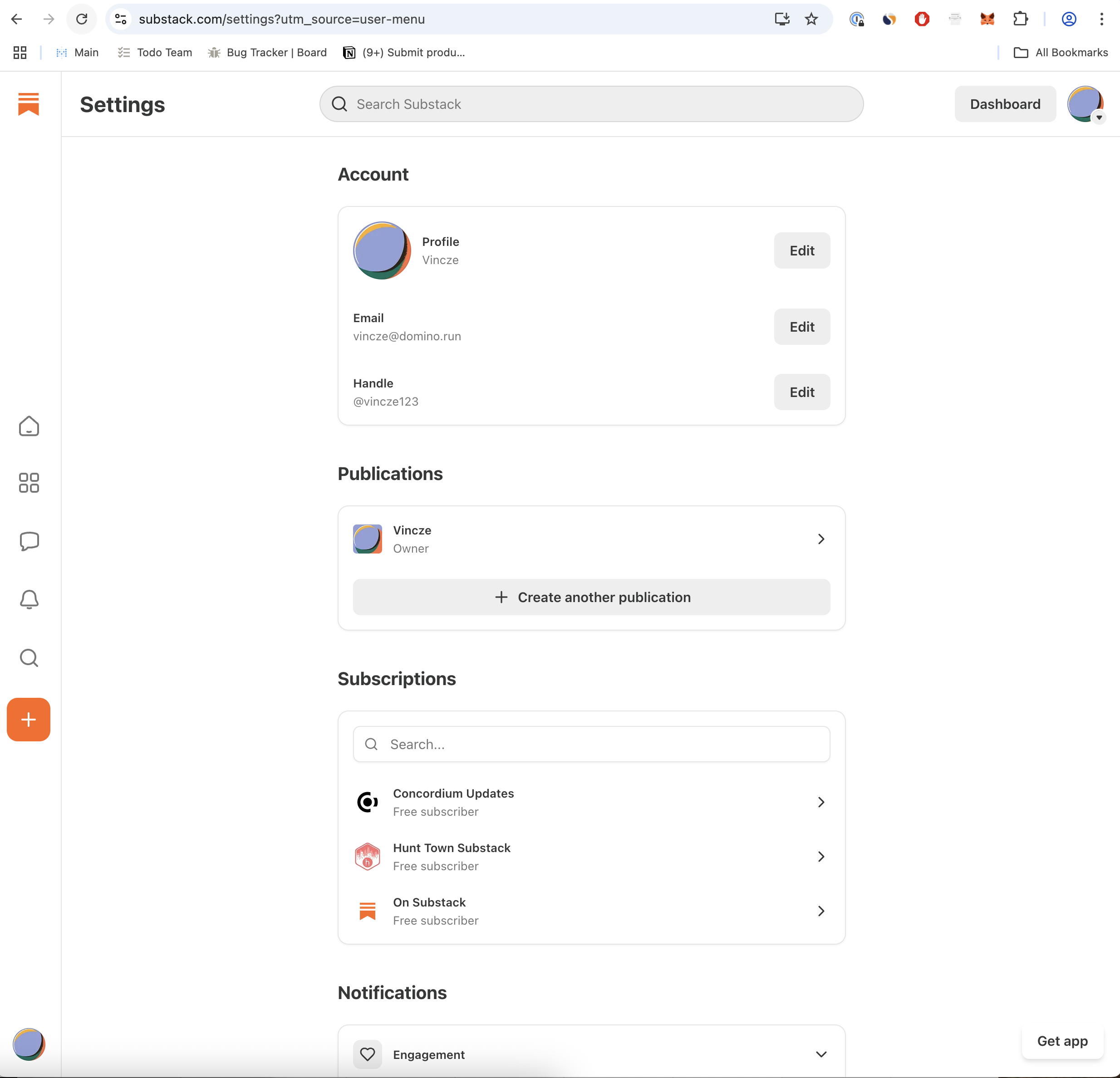This screenshot has width=1120, height=1078.
Task: Switch to the Todo Team bookmark tab
Action: coord(154,52)
